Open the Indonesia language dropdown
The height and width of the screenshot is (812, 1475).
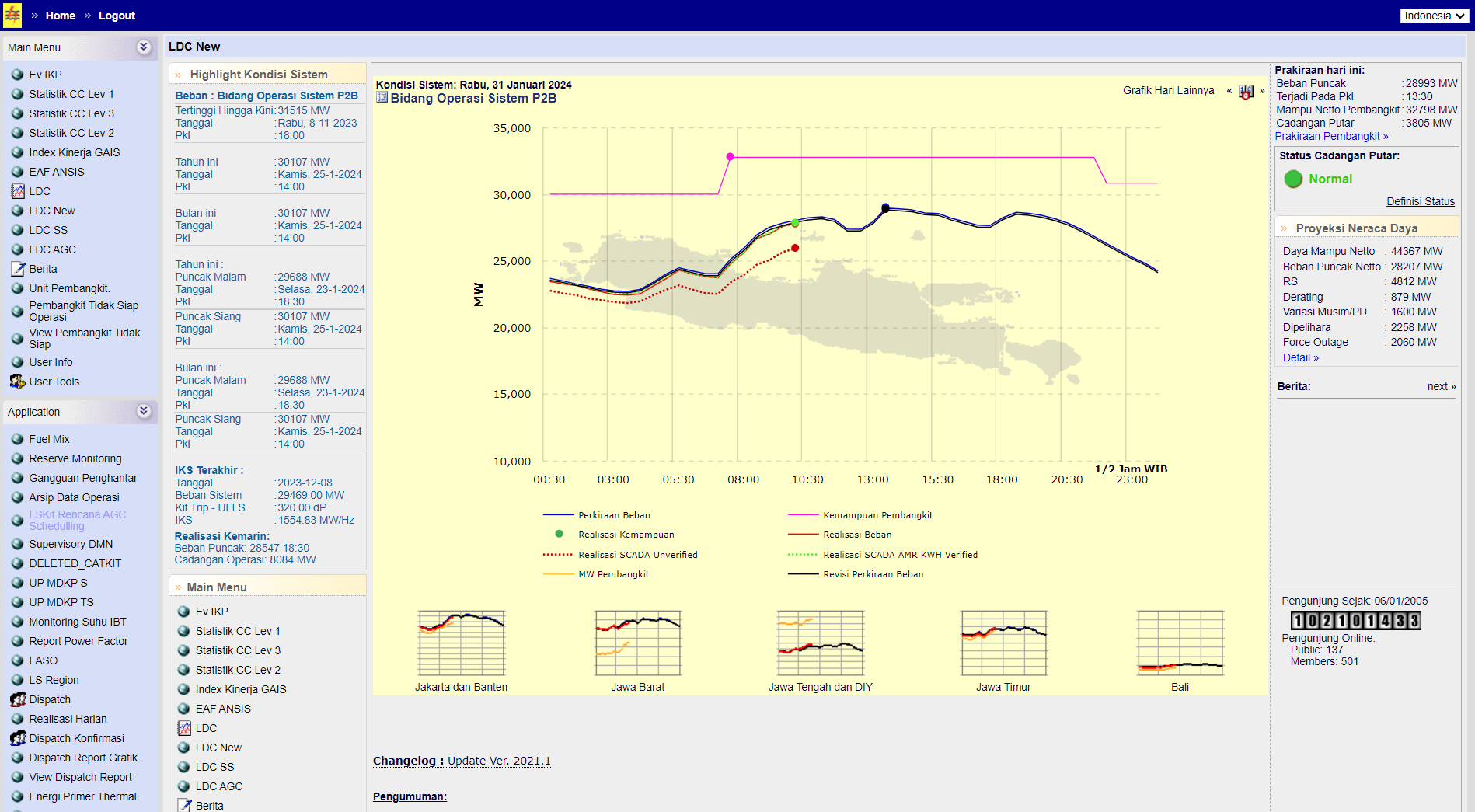[1434, 16]
